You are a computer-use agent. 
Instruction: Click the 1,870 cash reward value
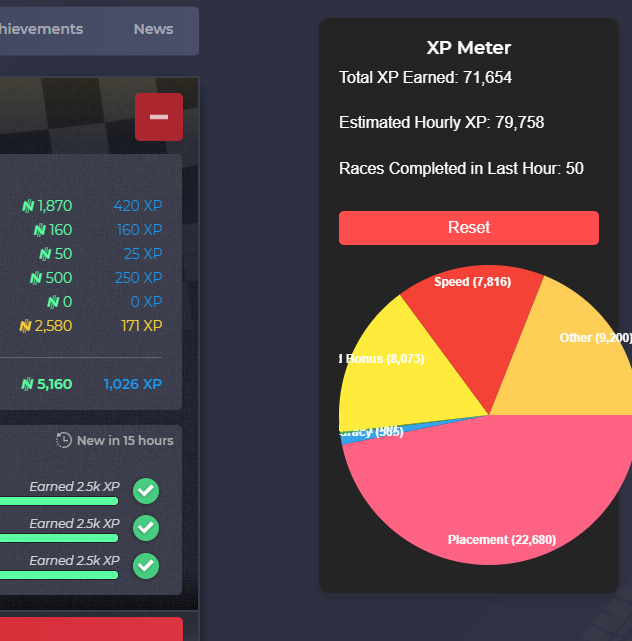click(x=47, y=206)
